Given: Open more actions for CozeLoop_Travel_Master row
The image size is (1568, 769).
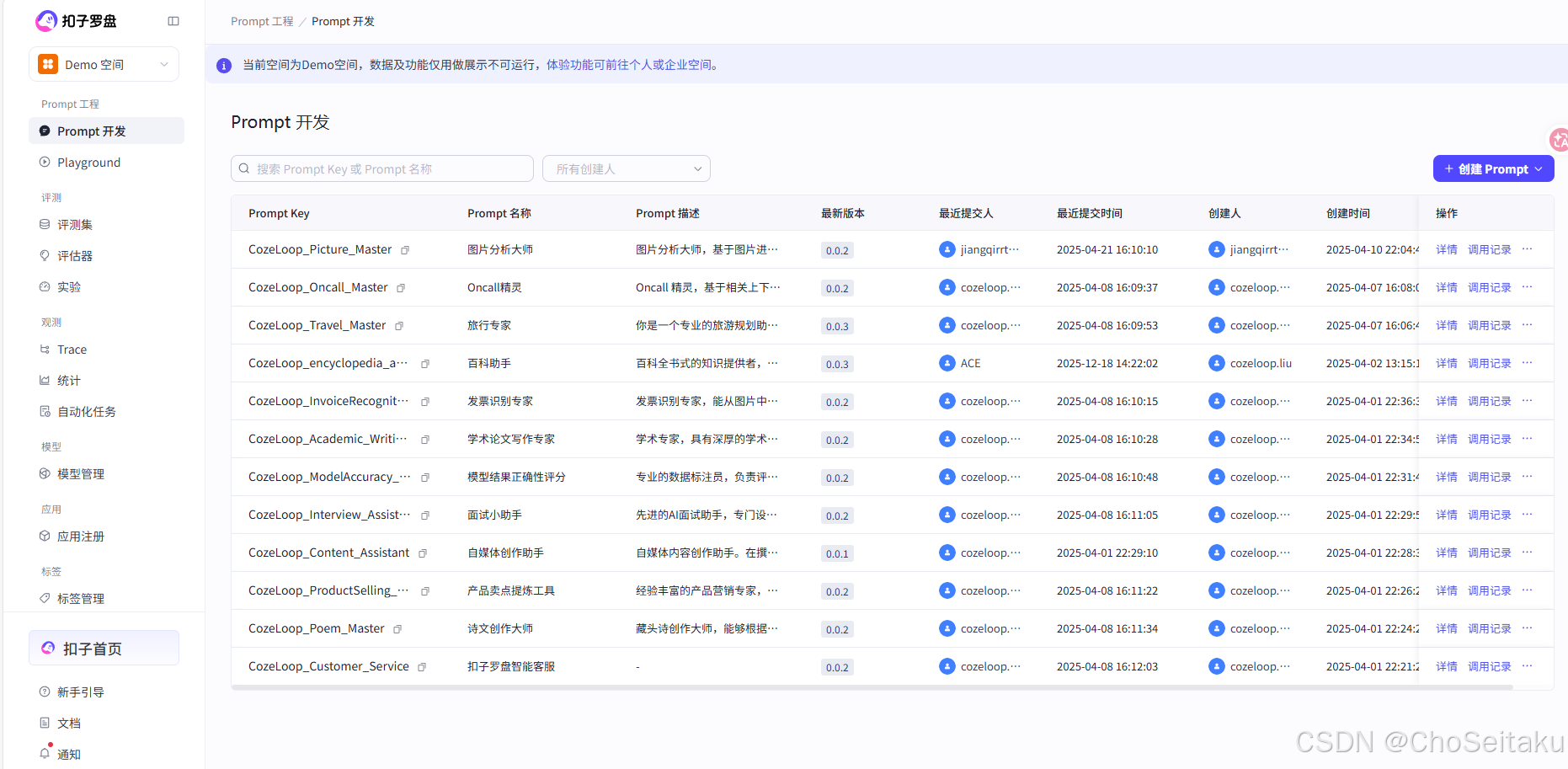Looking at the screenshot, I should 1528,325.
